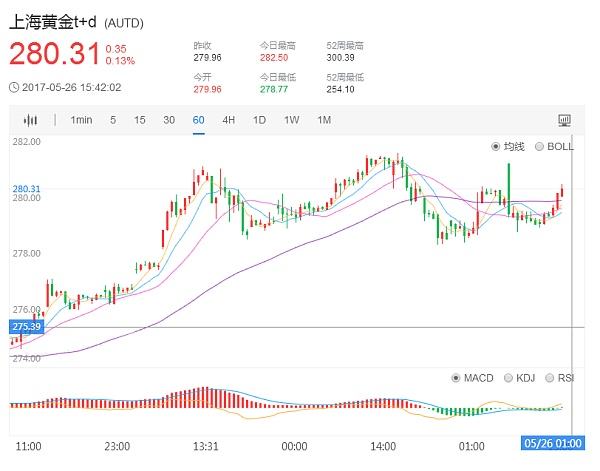Click the 282.00 y-axis label
Viewport: 600px width, 471px height.
pyautogui.click(x=26, y=142)
